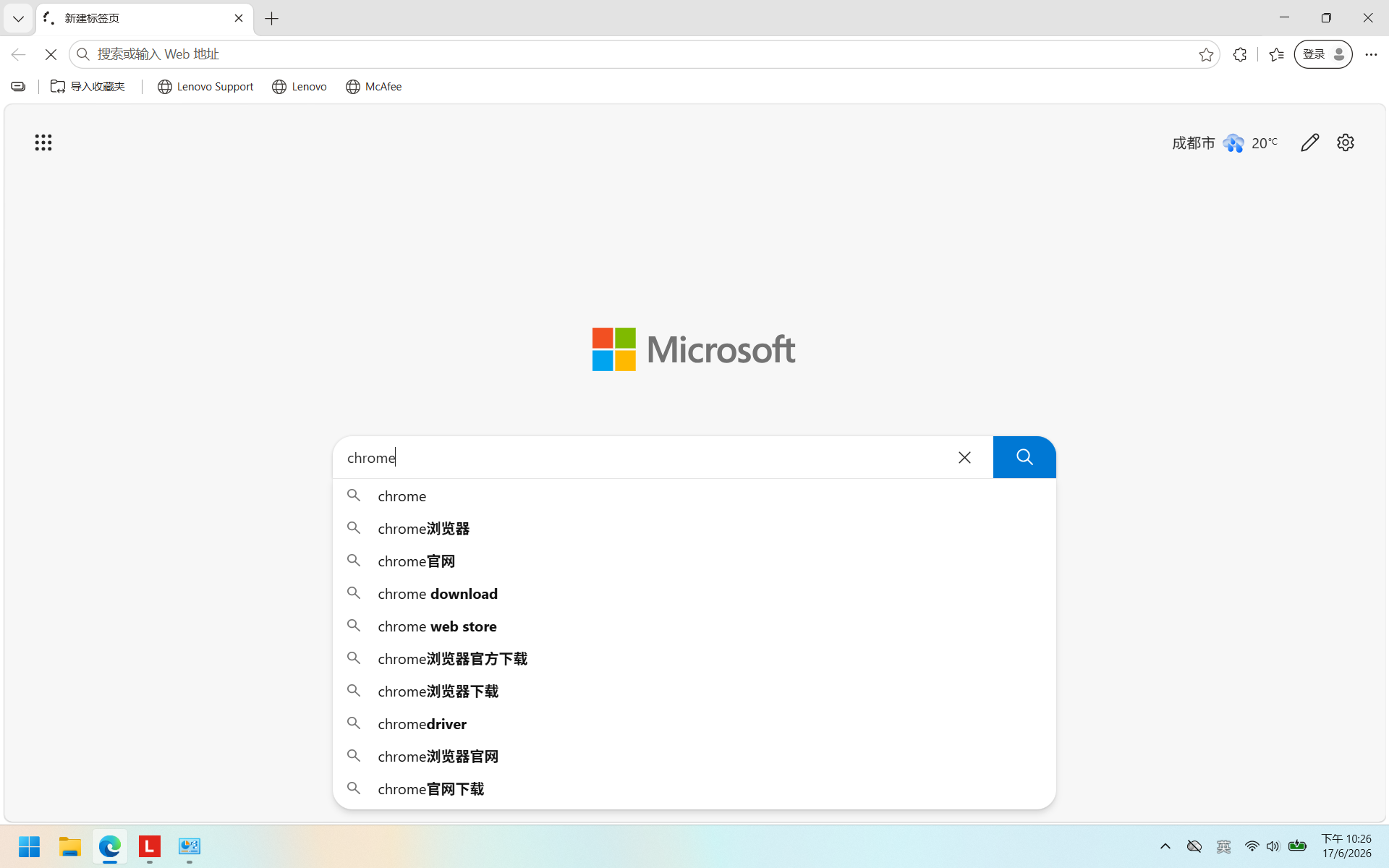This screenshot has height=868, width=1389.
Task: Select the "chrome浏览器官方下载" suggestion
Action: pos(694,659)
